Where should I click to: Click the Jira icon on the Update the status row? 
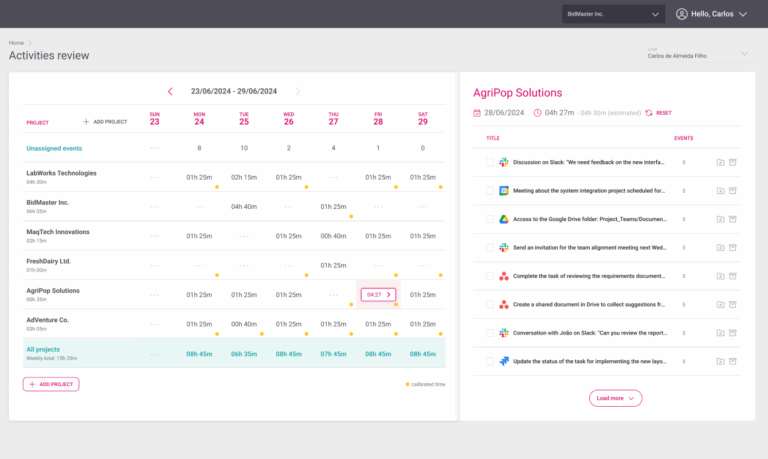504,362
